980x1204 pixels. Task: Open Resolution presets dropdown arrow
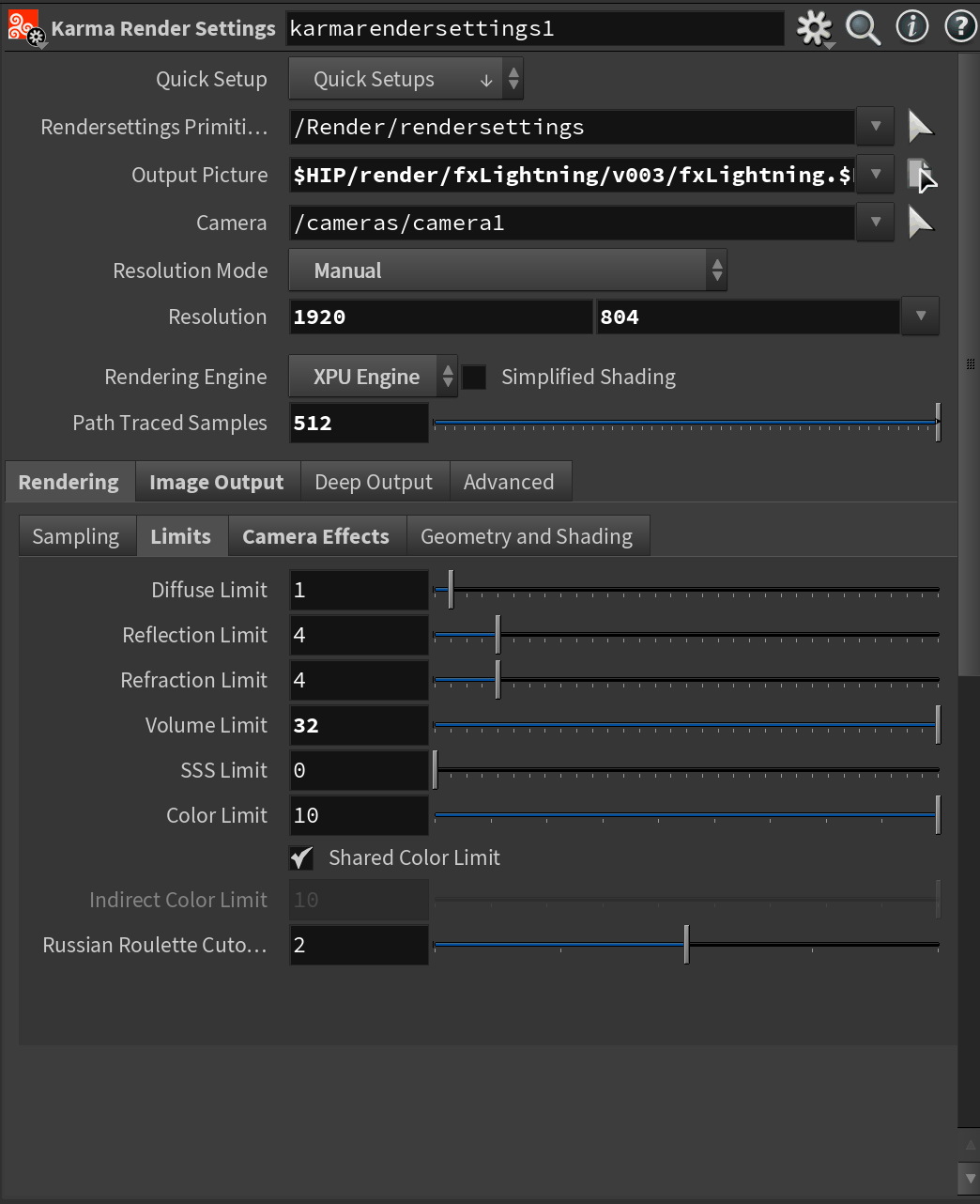(920, 316)
